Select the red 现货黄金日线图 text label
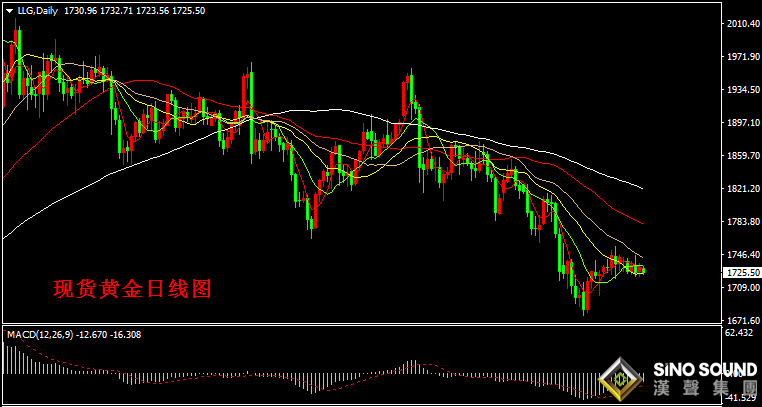 (x=132, y=289)
